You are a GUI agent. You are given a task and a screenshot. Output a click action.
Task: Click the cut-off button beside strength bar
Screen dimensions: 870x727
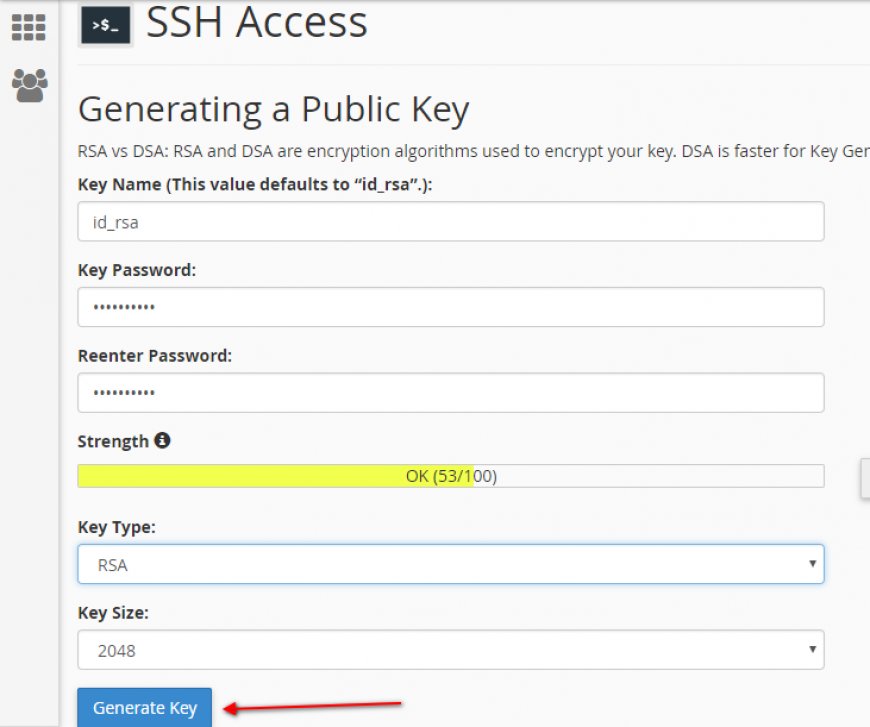[864, 477]
